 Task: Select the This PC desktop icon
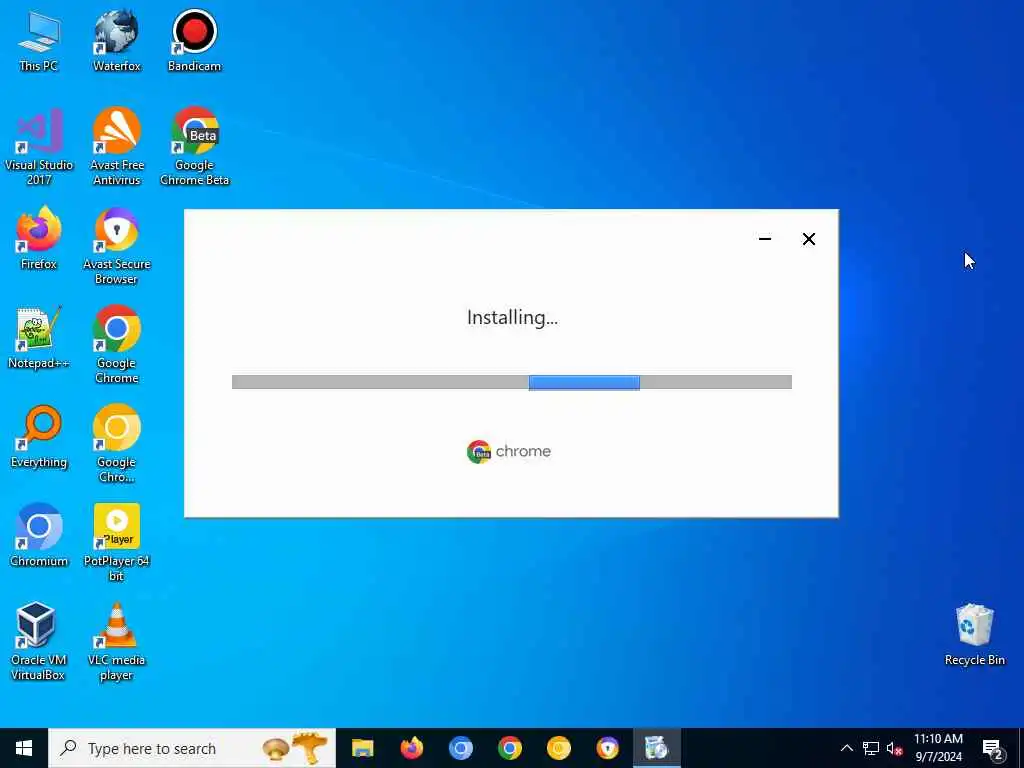(x=39, y=41)
